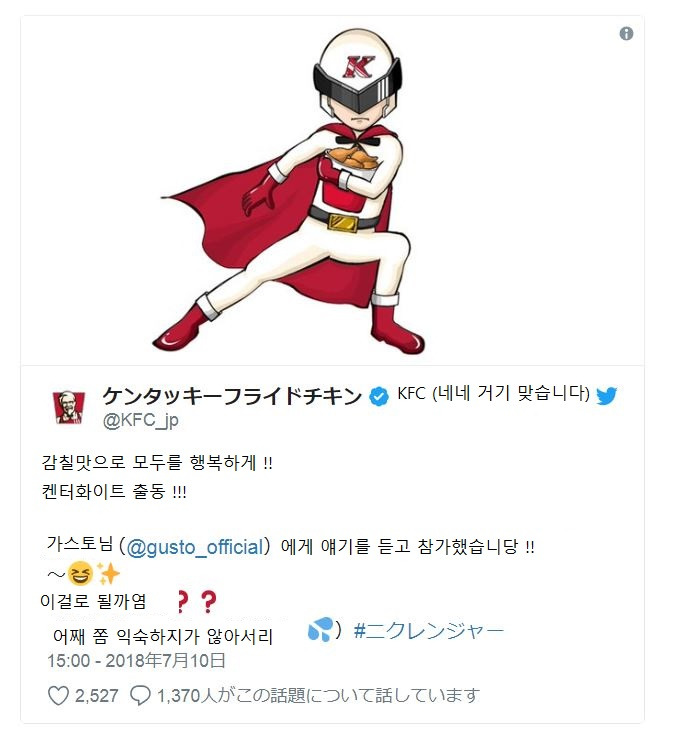Click the KFC Colonel profile avatar
Image resolution: width=698 pixels, height=743 pixels.
pos(68,407)
